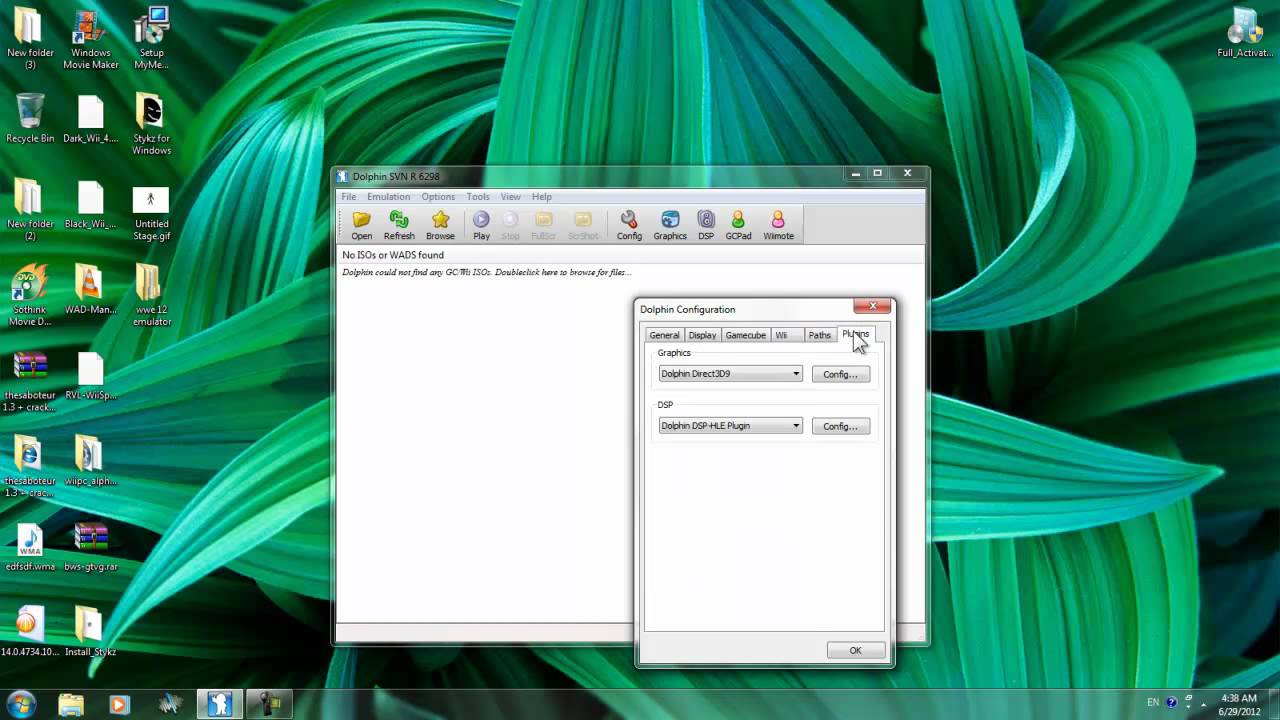The image size is (1280, 720).
Task: Select the wwe 12 emulator folder icon
Action: tap(151, 296)
